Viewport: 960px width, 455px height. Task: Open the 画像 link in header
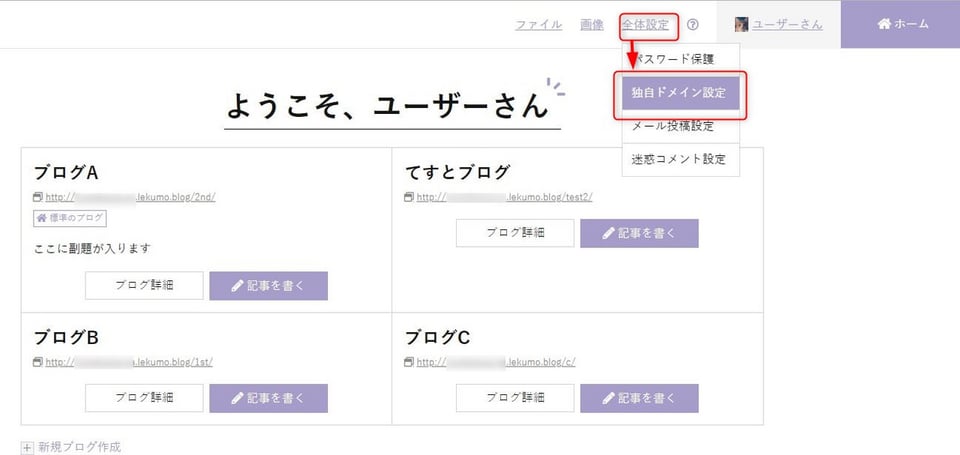pos(592,25)
